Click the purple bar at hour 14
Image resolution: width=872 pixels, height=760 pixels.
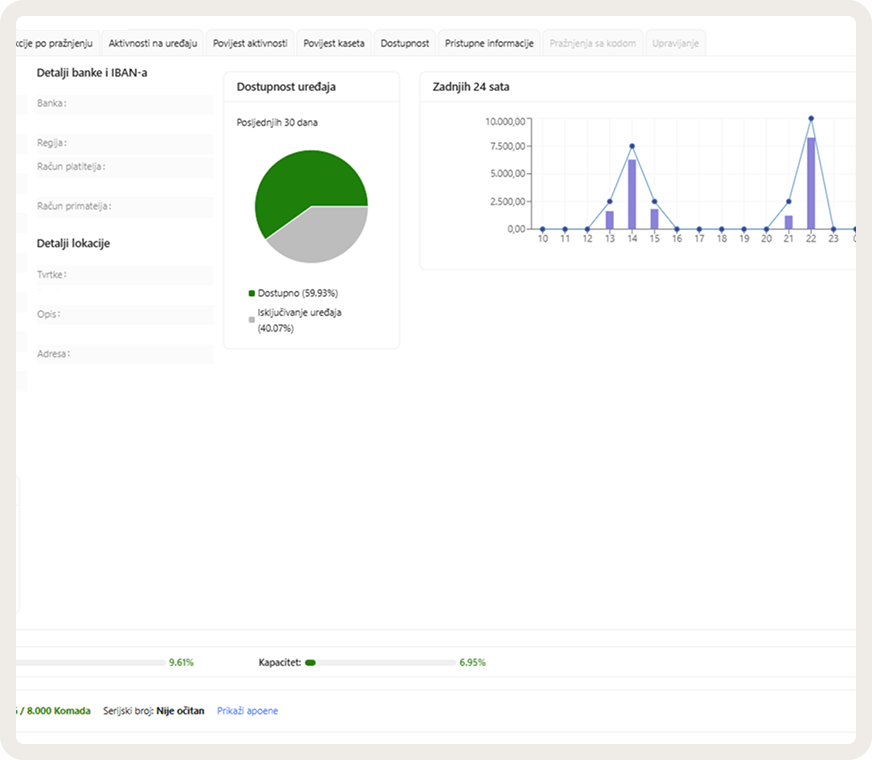pyautogui.click(x=632, y=195)
